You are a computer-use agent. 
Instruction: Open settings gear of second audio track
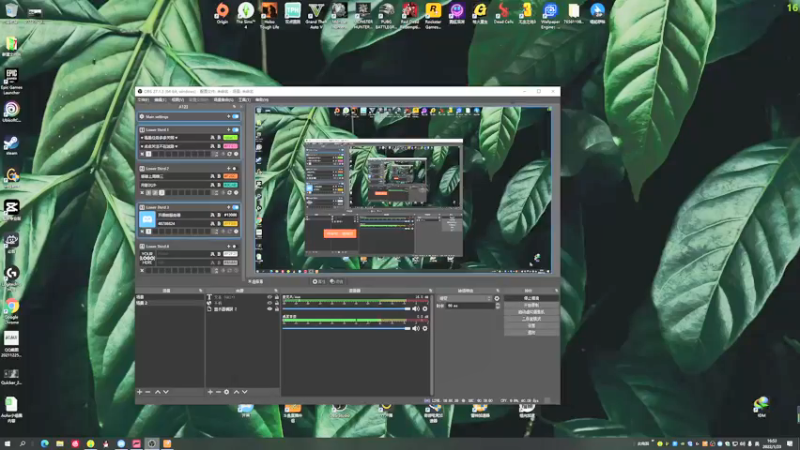coord(424,329)
